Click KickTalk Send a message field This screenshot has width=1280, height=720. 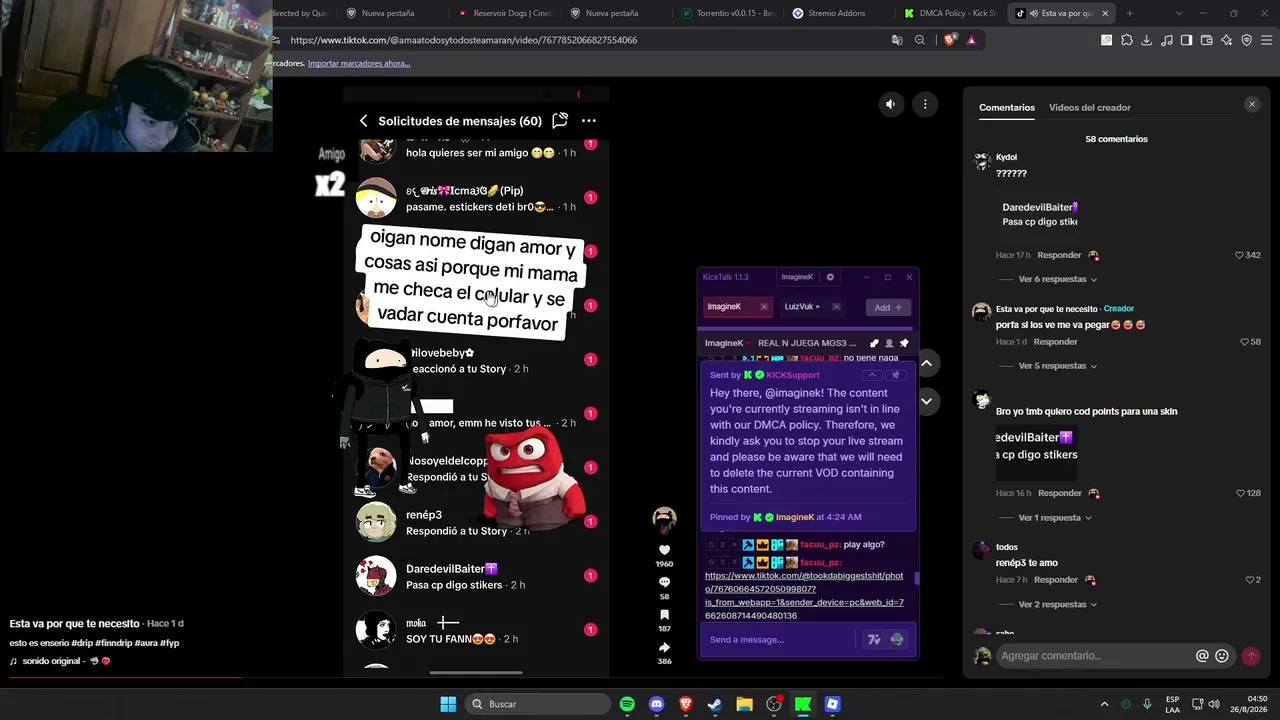(778, 640)
